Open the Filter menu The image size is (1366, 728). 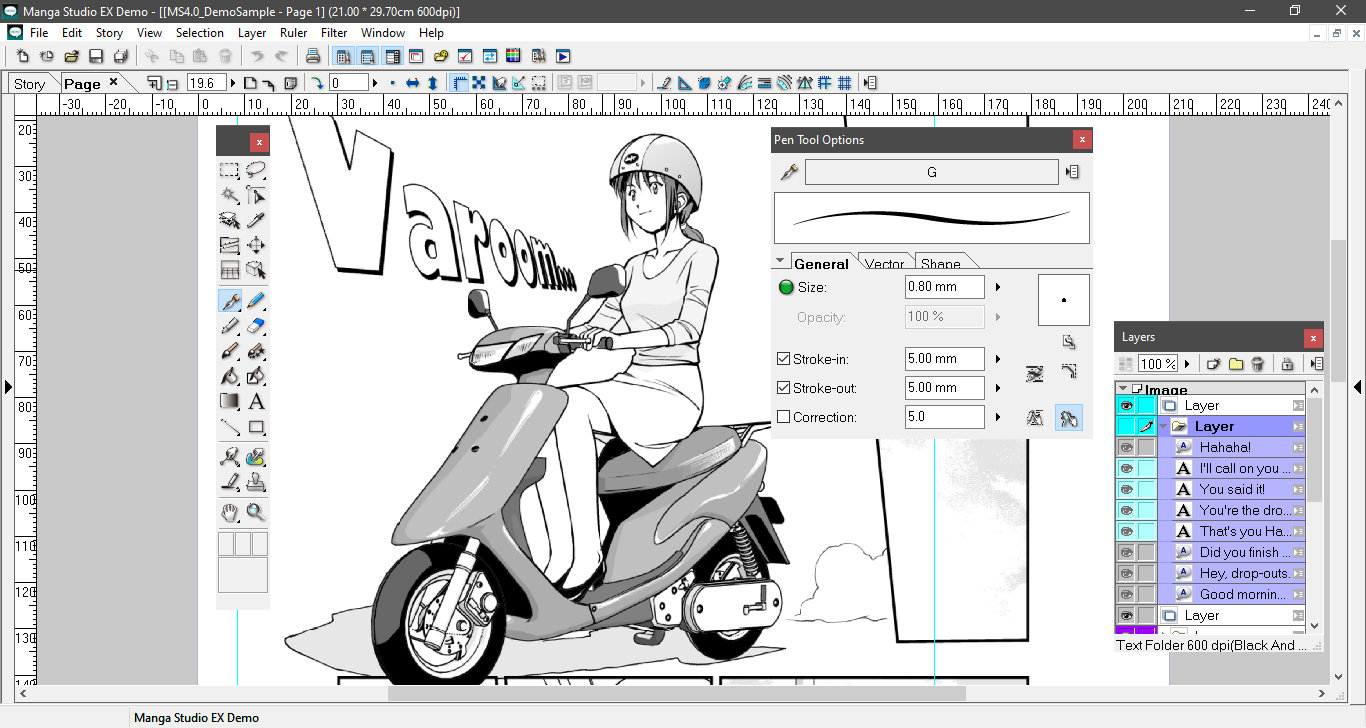[x=334, y=33]
